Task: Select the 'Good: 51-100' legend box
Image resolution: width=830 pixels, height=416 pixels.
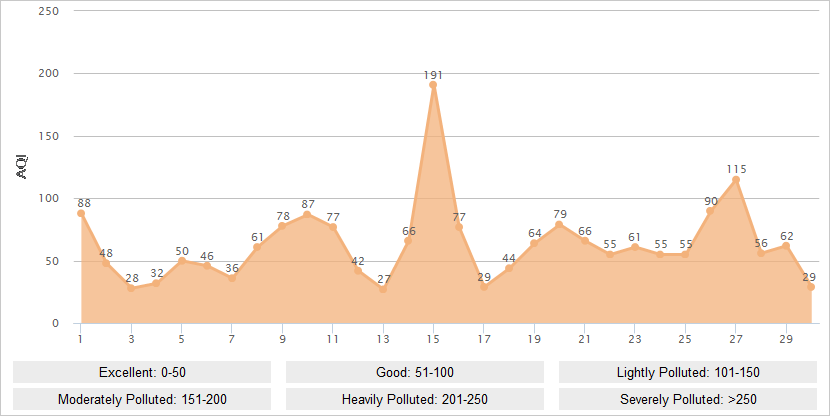Action: [x=415, y=372]
